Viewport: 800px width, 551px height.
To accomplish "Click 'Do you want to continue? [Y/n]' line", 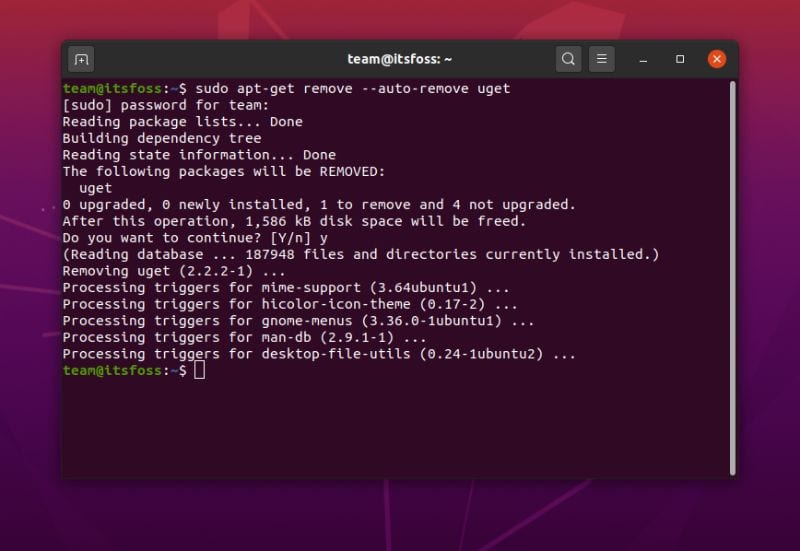I will pyautogui.click(x=195, y=238).
